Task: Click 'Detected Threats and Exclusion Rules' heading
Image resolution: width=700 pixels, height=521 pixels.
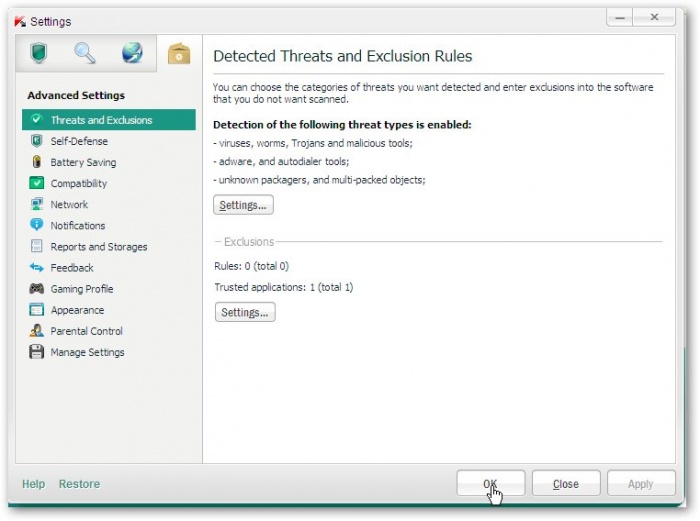Action: pyautogui.click(x=342, y=56)
